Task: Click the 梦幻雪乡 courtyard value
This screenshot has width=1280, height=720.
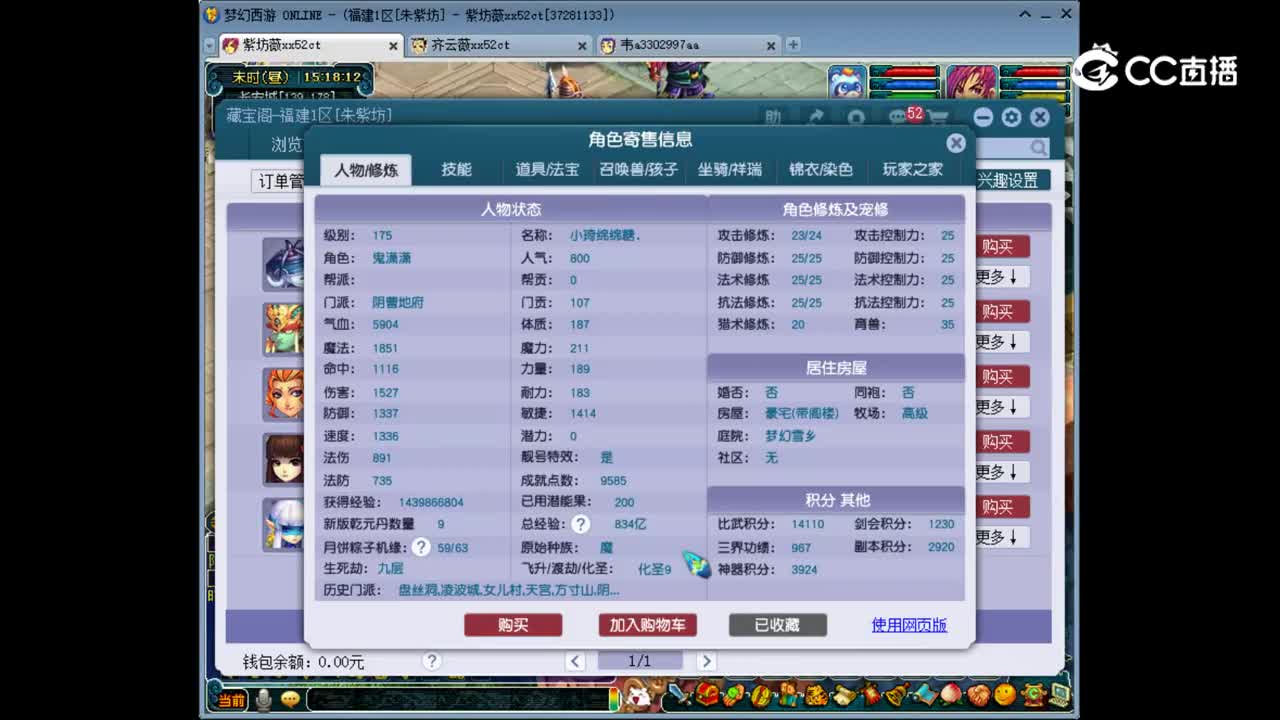Action: [791, 436]
